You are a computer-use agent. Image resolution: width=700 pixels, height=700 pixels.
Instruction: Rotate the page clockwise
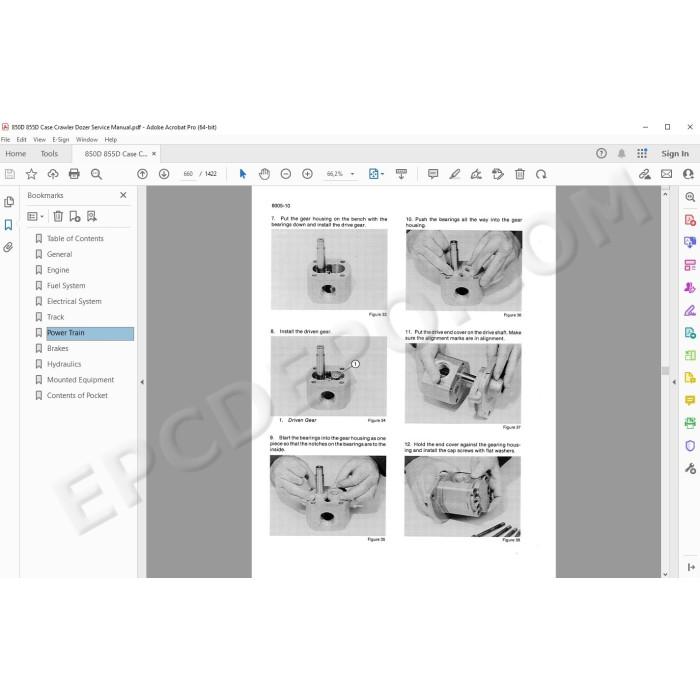tap(541, 174)
